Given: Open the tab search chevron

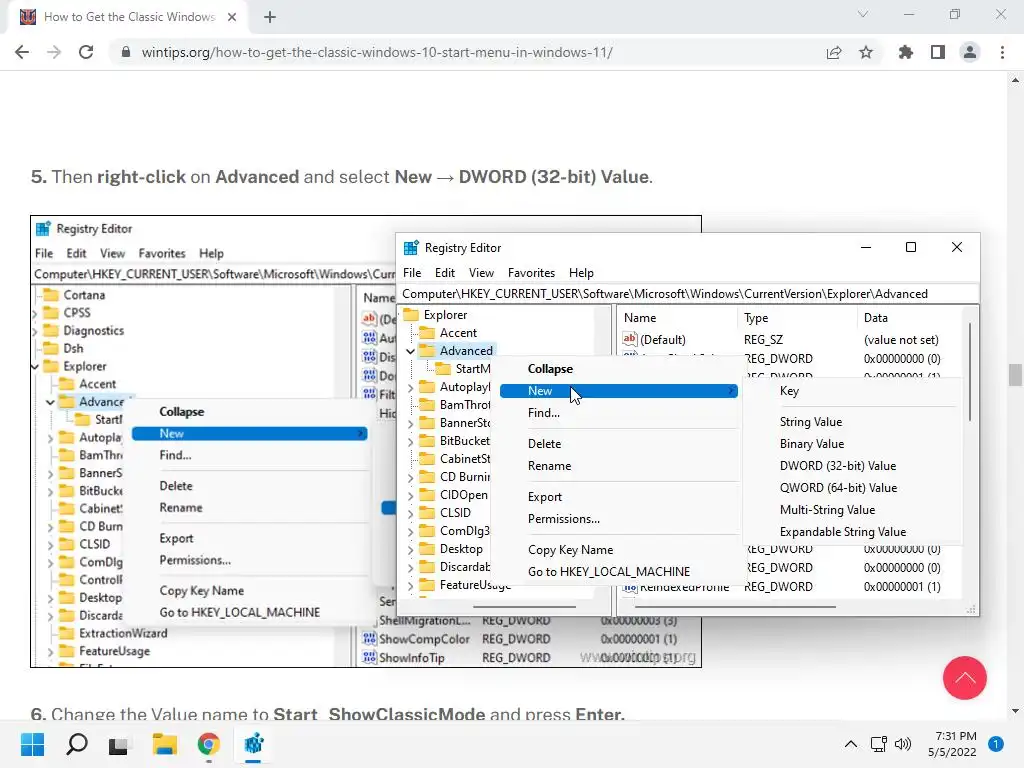Looking at the screenshot, I should (x=863, y=14).
